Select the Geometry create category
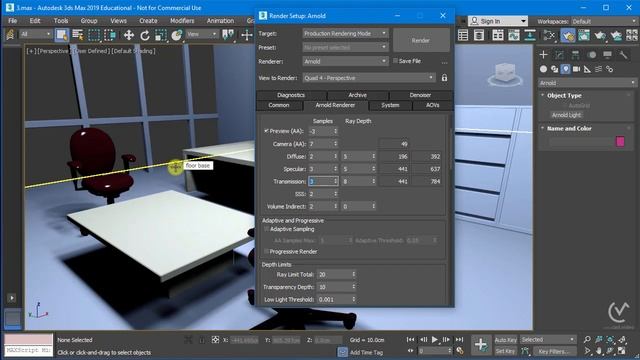This screenshot has height=360, width=640. pos(543,69)
